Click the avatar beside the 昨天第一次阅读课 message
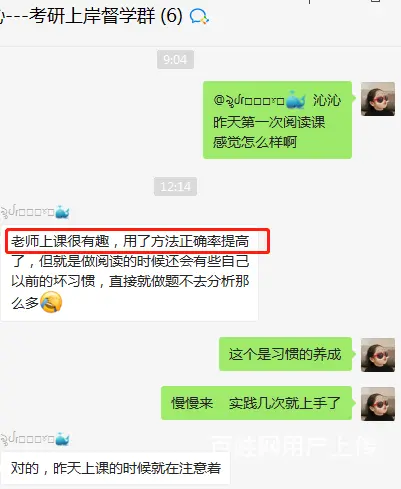 pyautogui.click(x=378, y=99)
